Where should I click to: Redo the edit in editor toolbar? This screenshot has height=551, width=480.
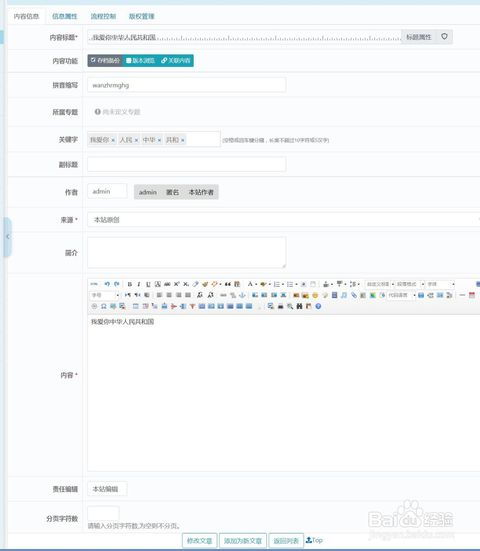pos(117,284)
